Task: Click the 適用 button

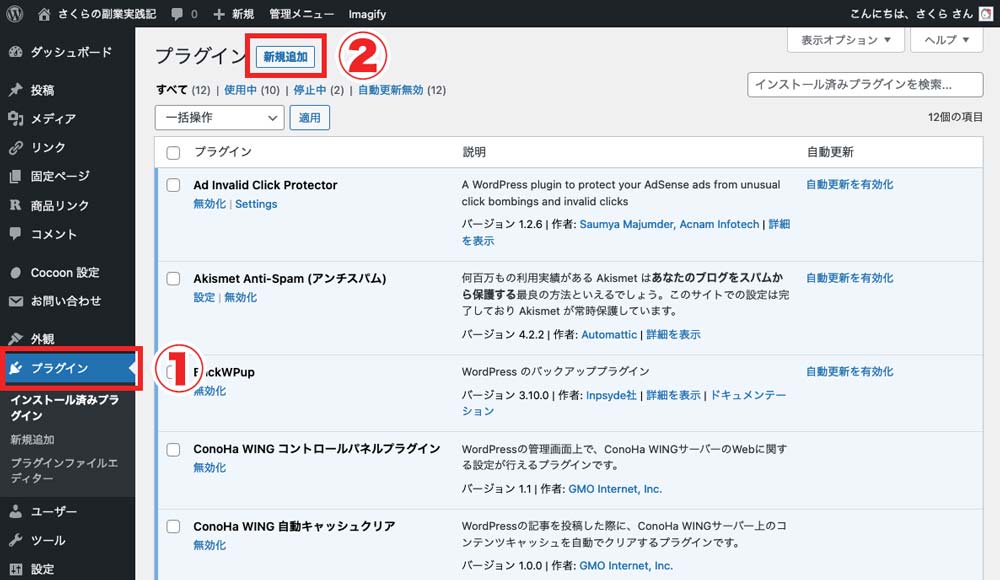Action: coord(310,117)
